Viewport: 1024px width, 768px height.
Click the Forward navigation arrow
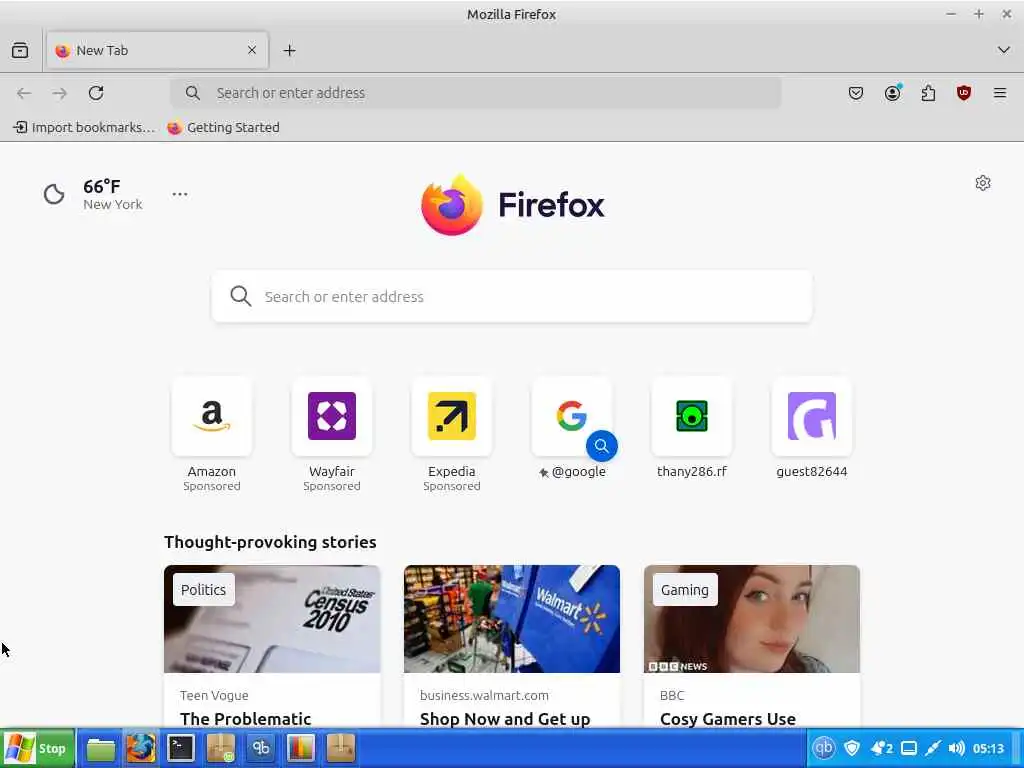[x=59, y=93]
